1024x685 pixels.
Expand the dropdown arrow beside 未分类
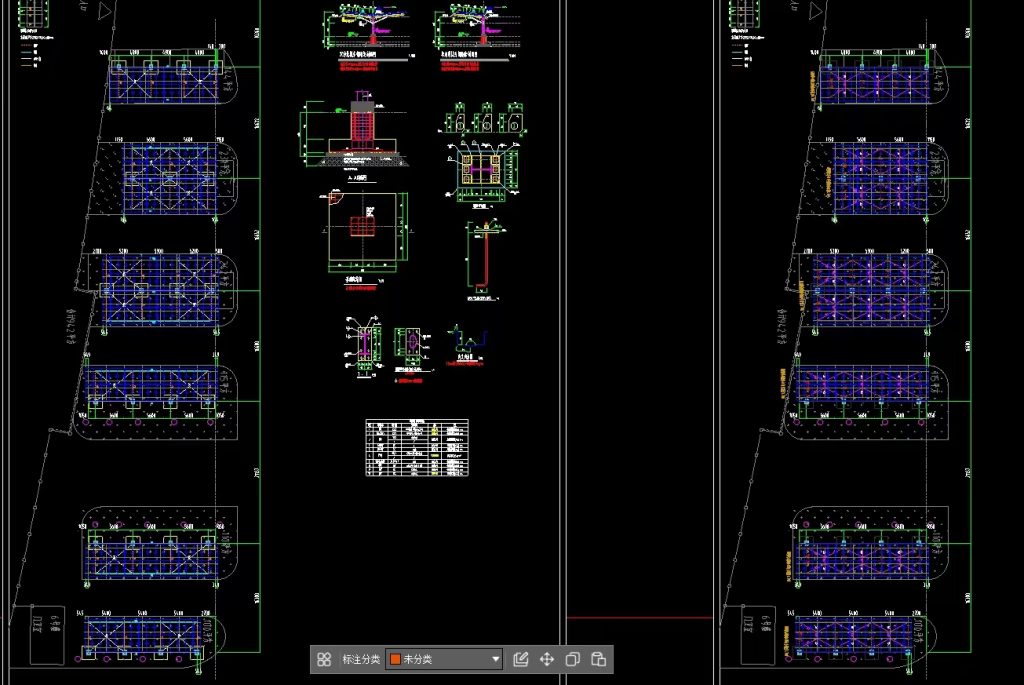click(x=495, y=659)
